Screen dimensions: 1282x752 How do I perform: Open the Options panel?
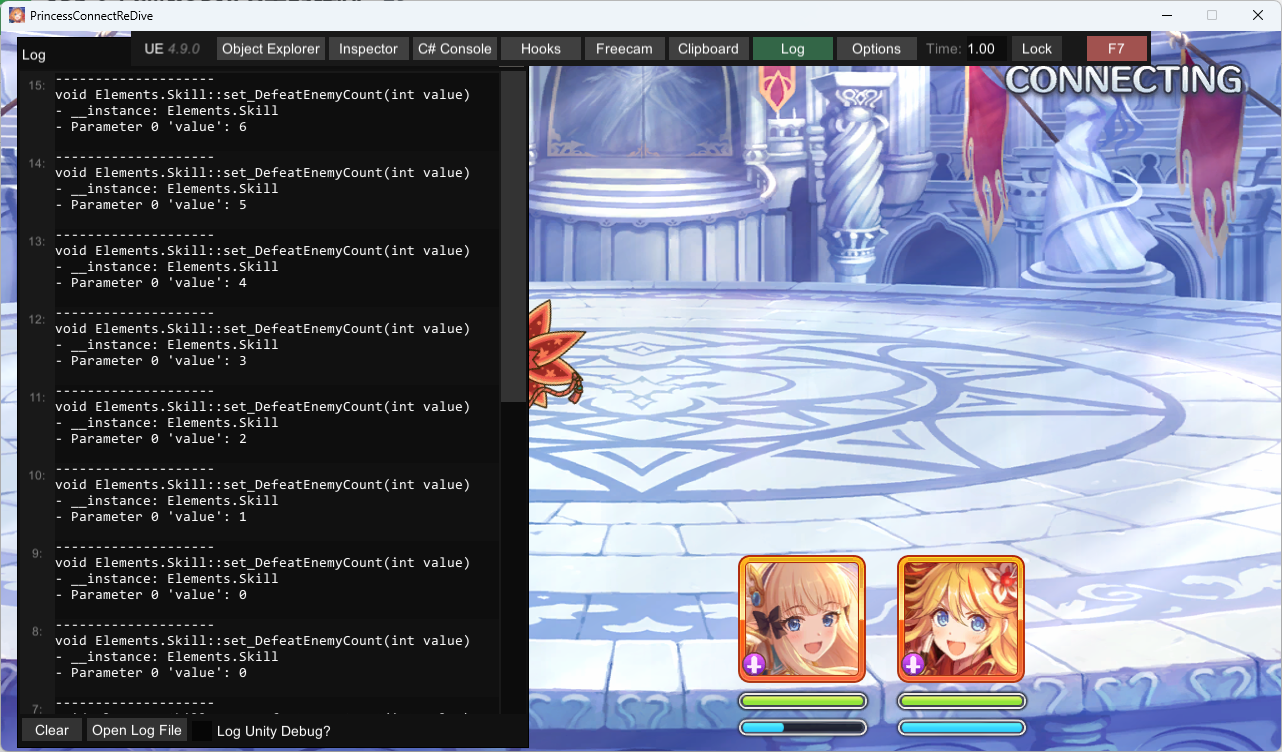point(876,49)
